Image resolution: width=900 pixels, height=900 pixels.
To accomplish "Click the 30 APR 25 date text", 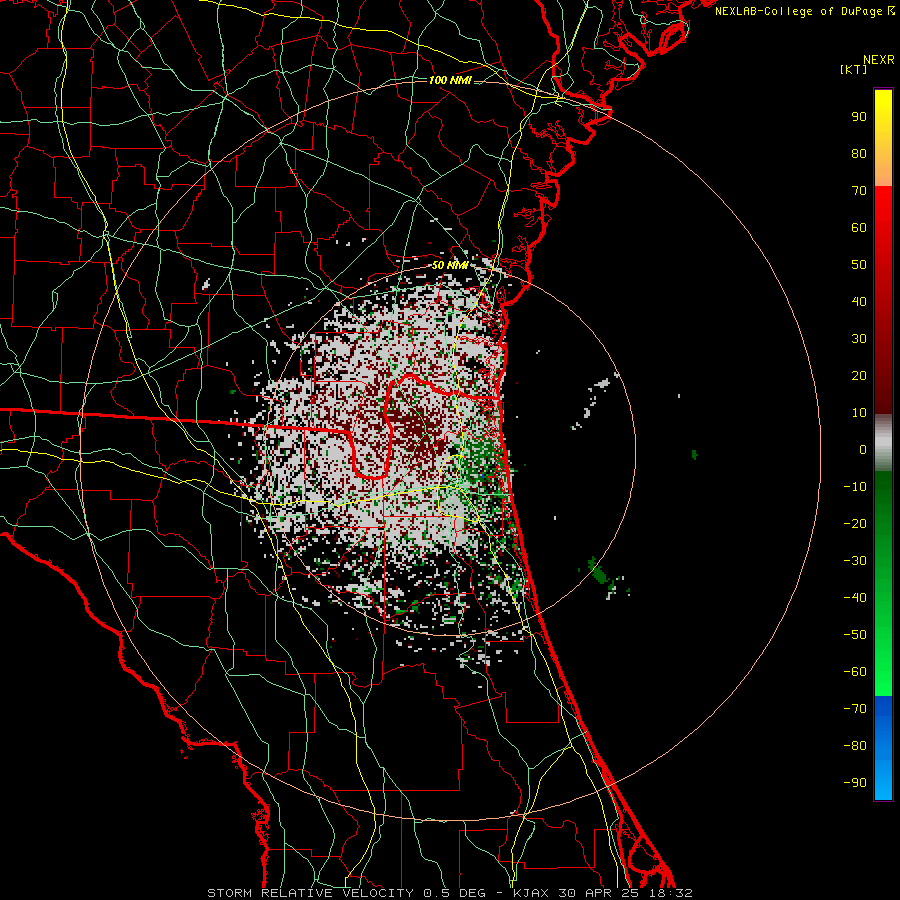I will click(598, 893).
